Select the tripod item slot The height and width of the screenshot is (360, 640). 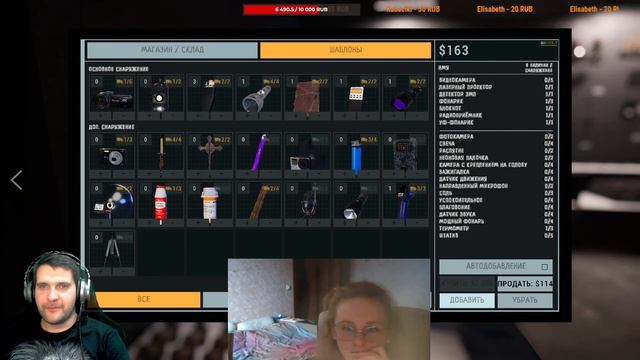click(112, 253)
